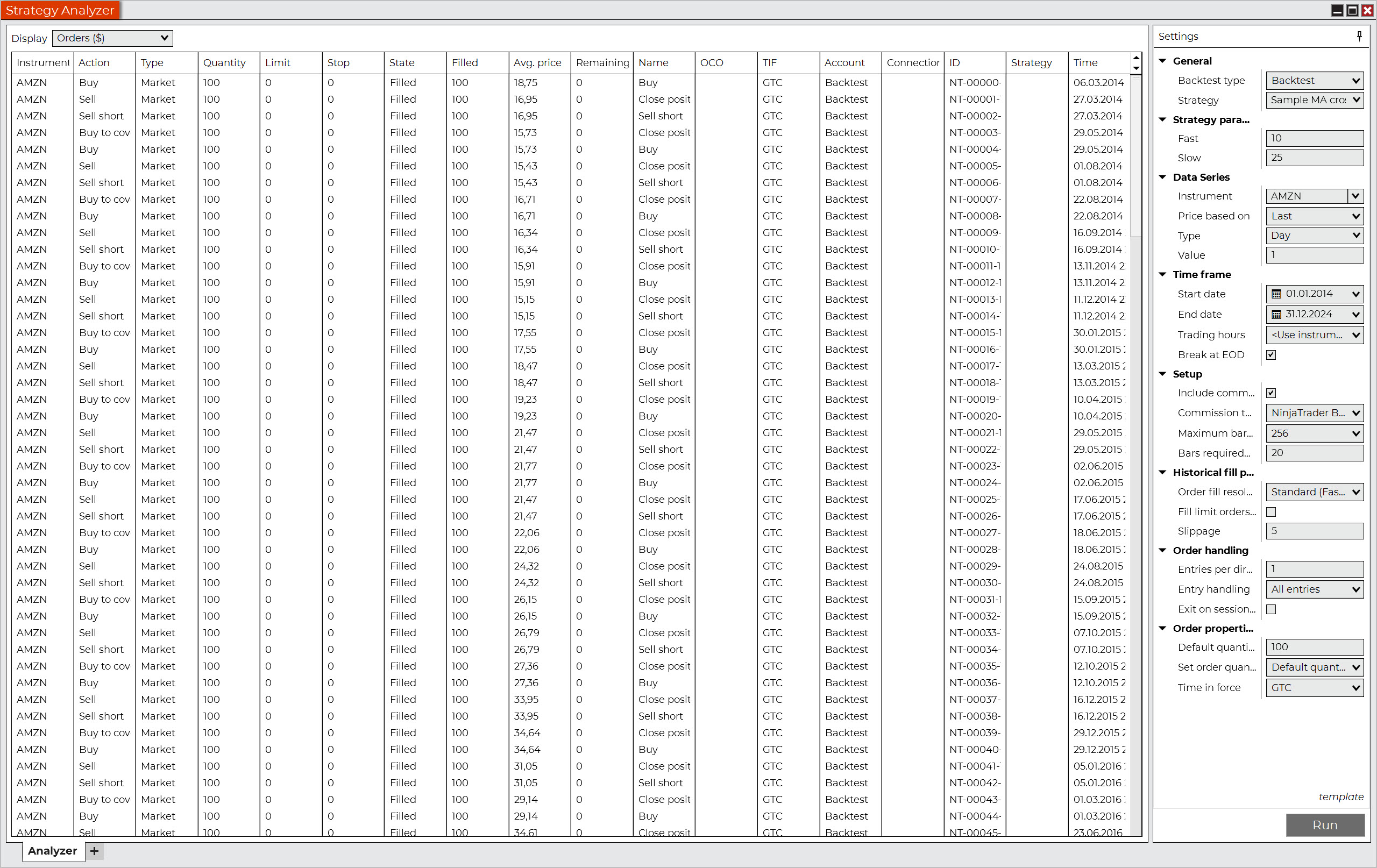Image resolution: width=1377 pixels, height=868 pixels.
Task: Enable Fill limit orders on touch
Action: click(x=1270, y=512)
